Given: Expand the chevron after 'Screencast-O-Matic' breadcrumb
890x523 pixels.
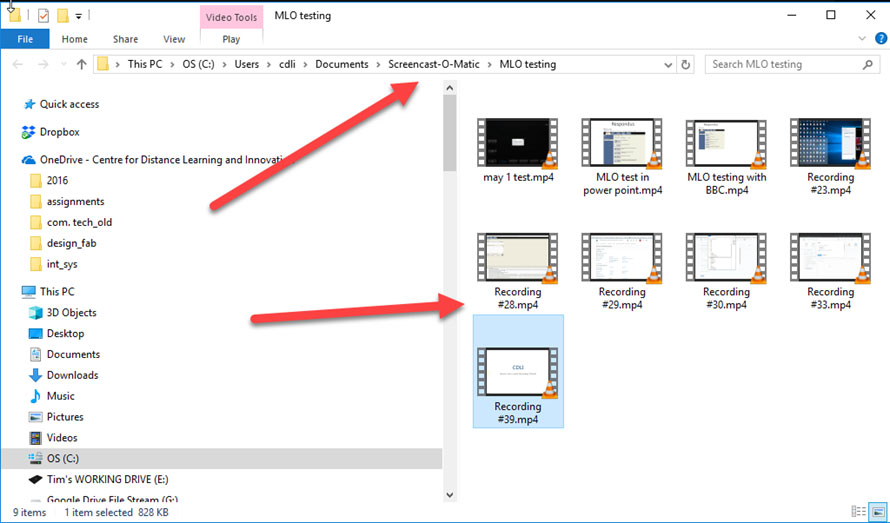Looking at the screenshot, I should 490,64.
